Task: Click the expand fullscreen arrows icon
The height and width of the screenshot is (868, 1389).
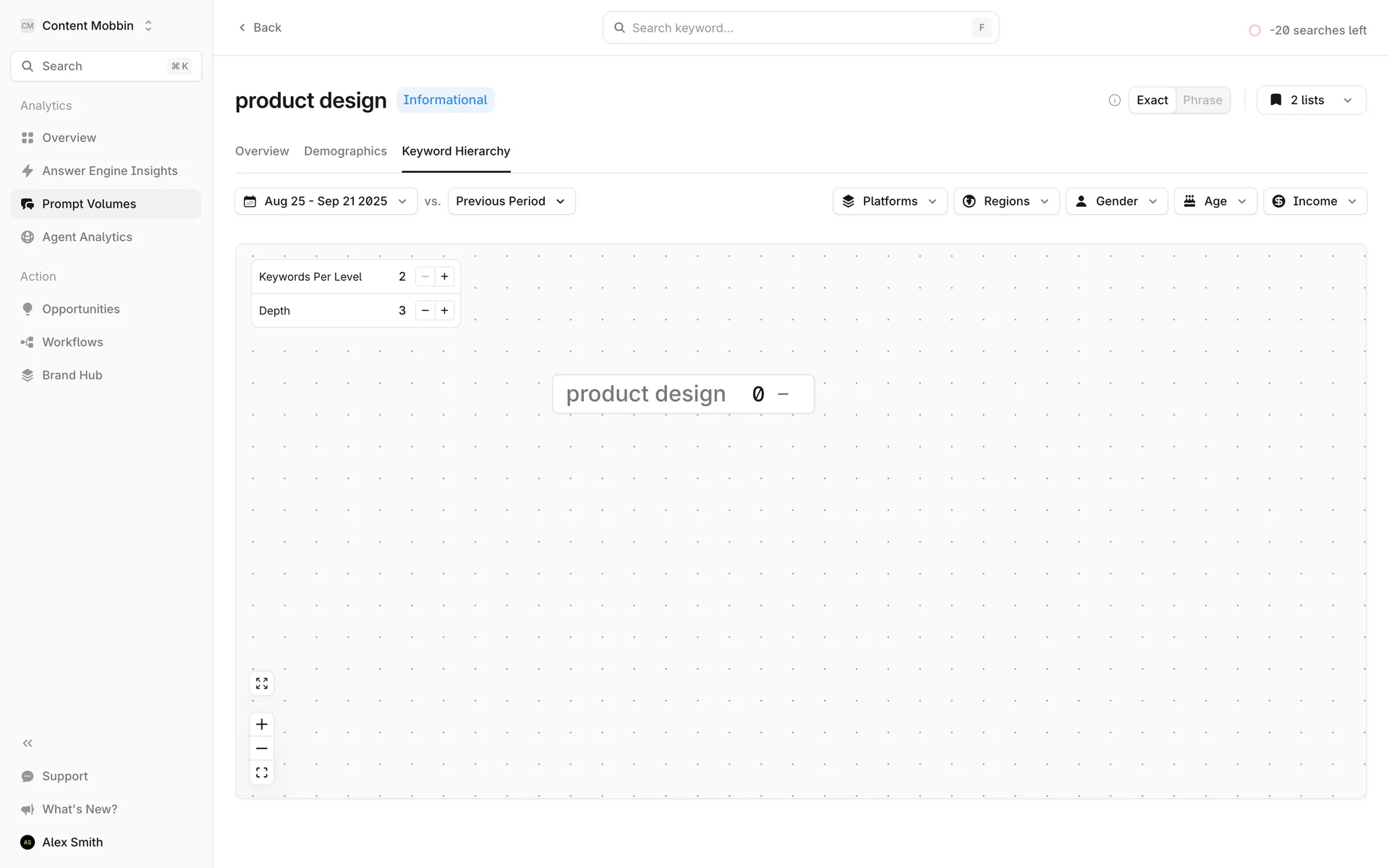Action: click(262, 684)
